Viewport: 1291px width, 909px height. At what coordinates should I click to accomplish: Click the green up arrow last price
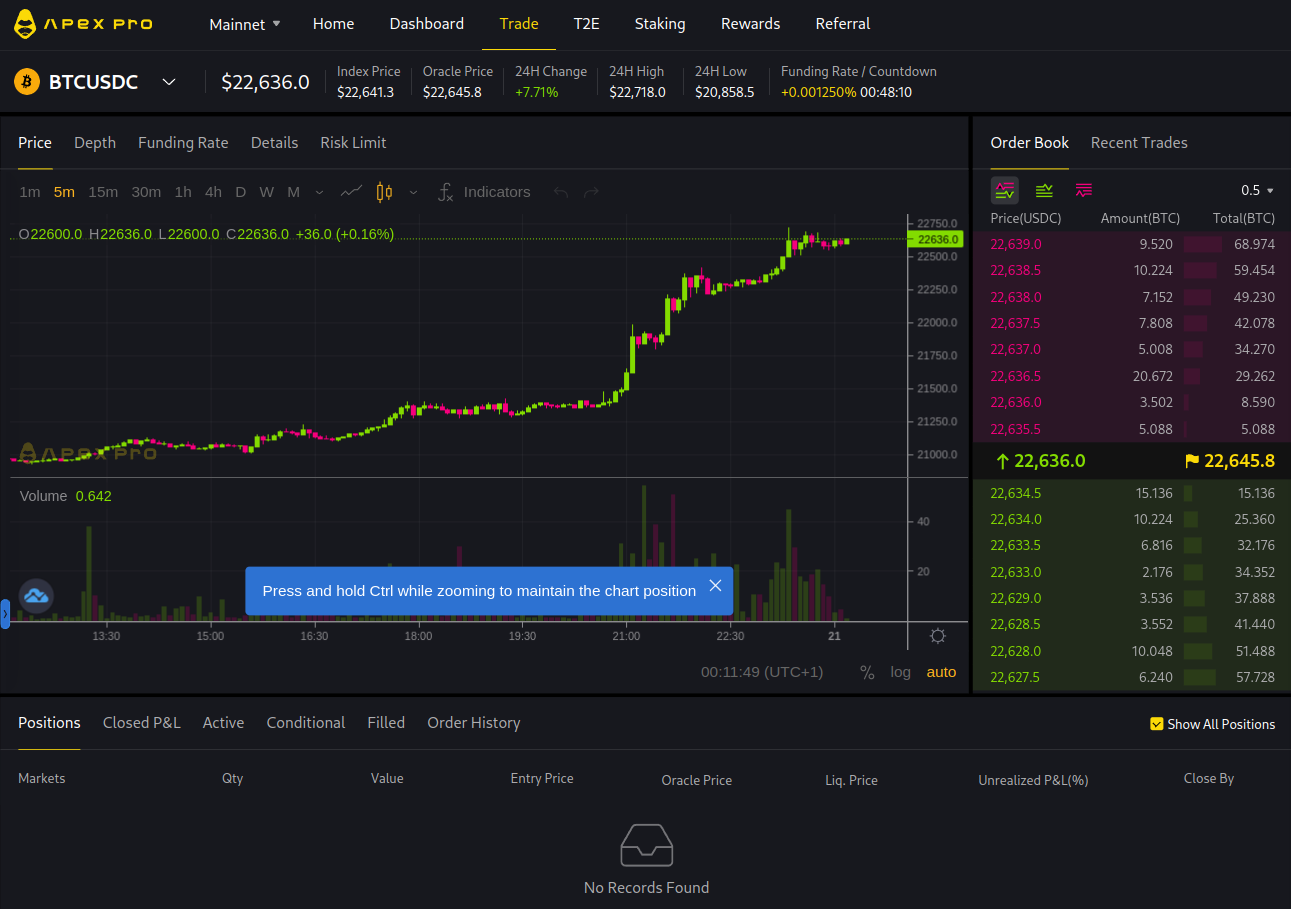[x=1002, y=461]
